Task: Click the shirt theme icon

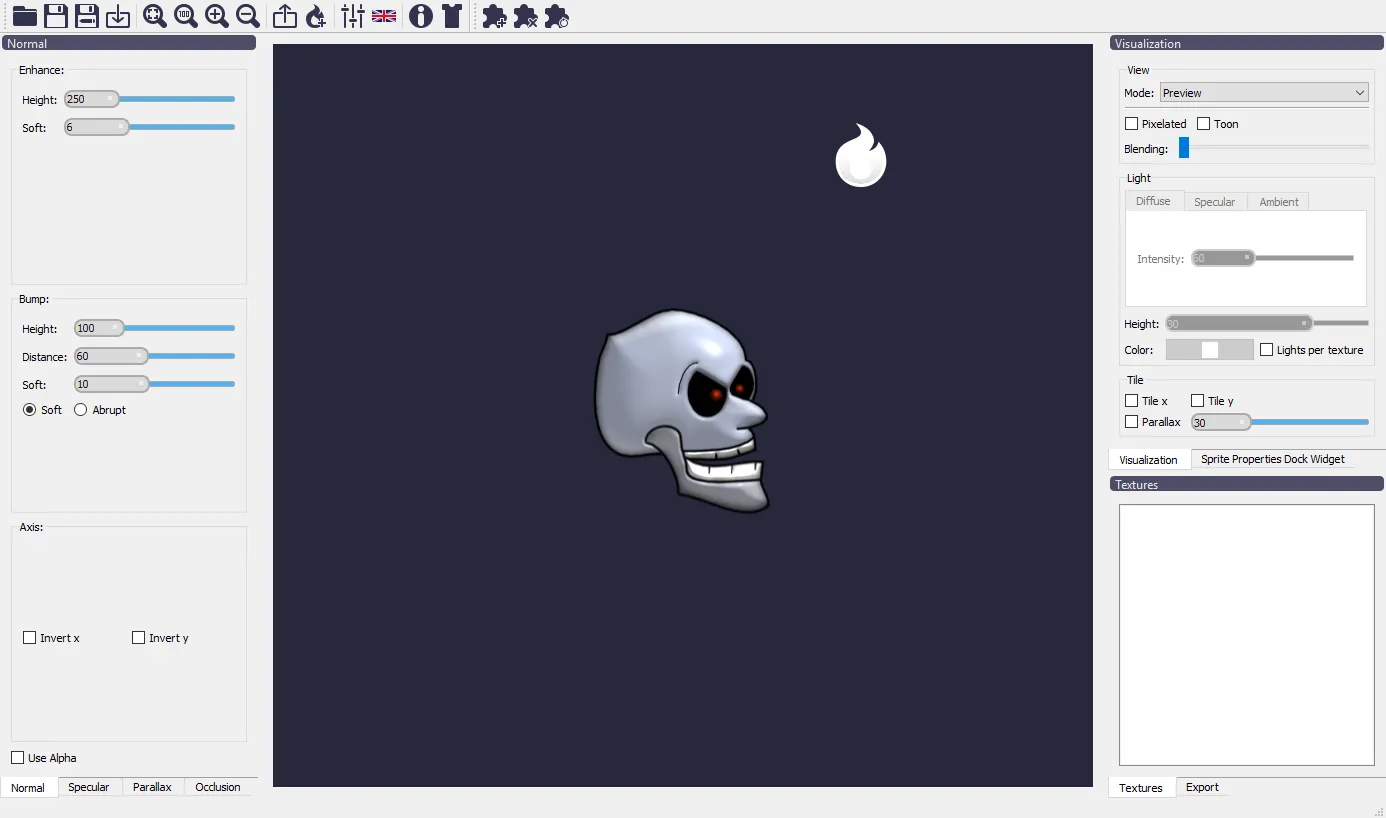Action: (x=452, y=16)
